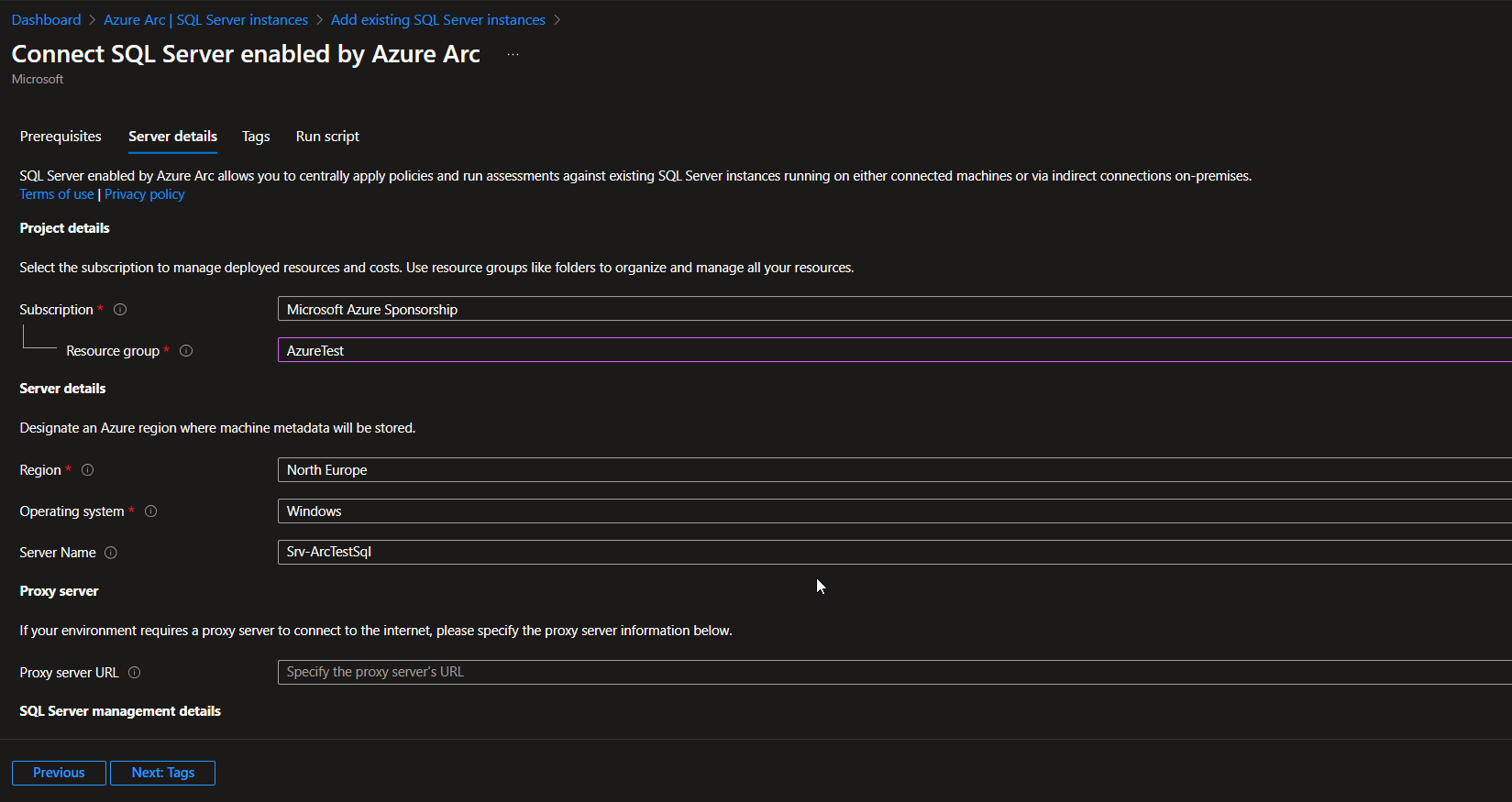Expand the Operating system dropdown showing Windows

pyautogui.click(x=894, y=511)
